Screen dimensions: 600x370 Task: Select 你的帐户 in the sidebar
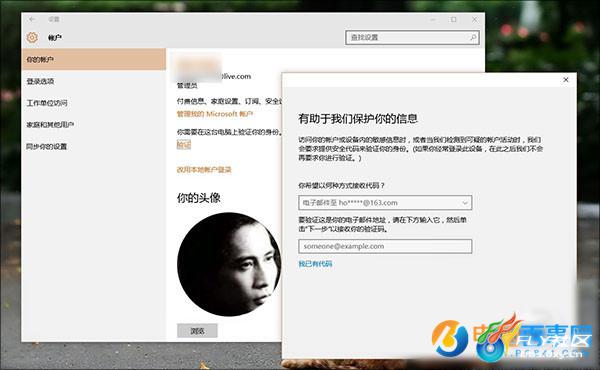coord(94,59)
